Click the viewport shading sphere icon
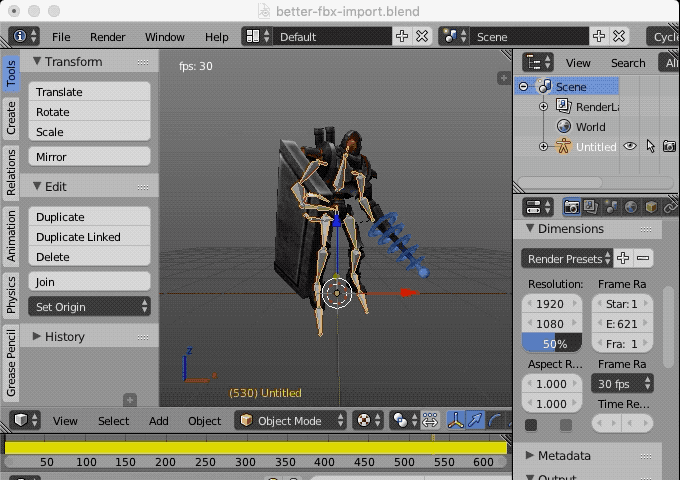The image size is (680, 480). [365, 421]
